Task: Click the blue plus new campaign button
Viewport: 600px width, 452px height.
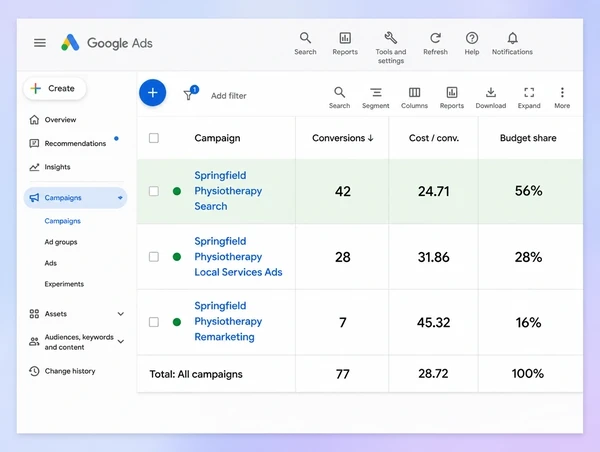Action: tap(153, 93)
